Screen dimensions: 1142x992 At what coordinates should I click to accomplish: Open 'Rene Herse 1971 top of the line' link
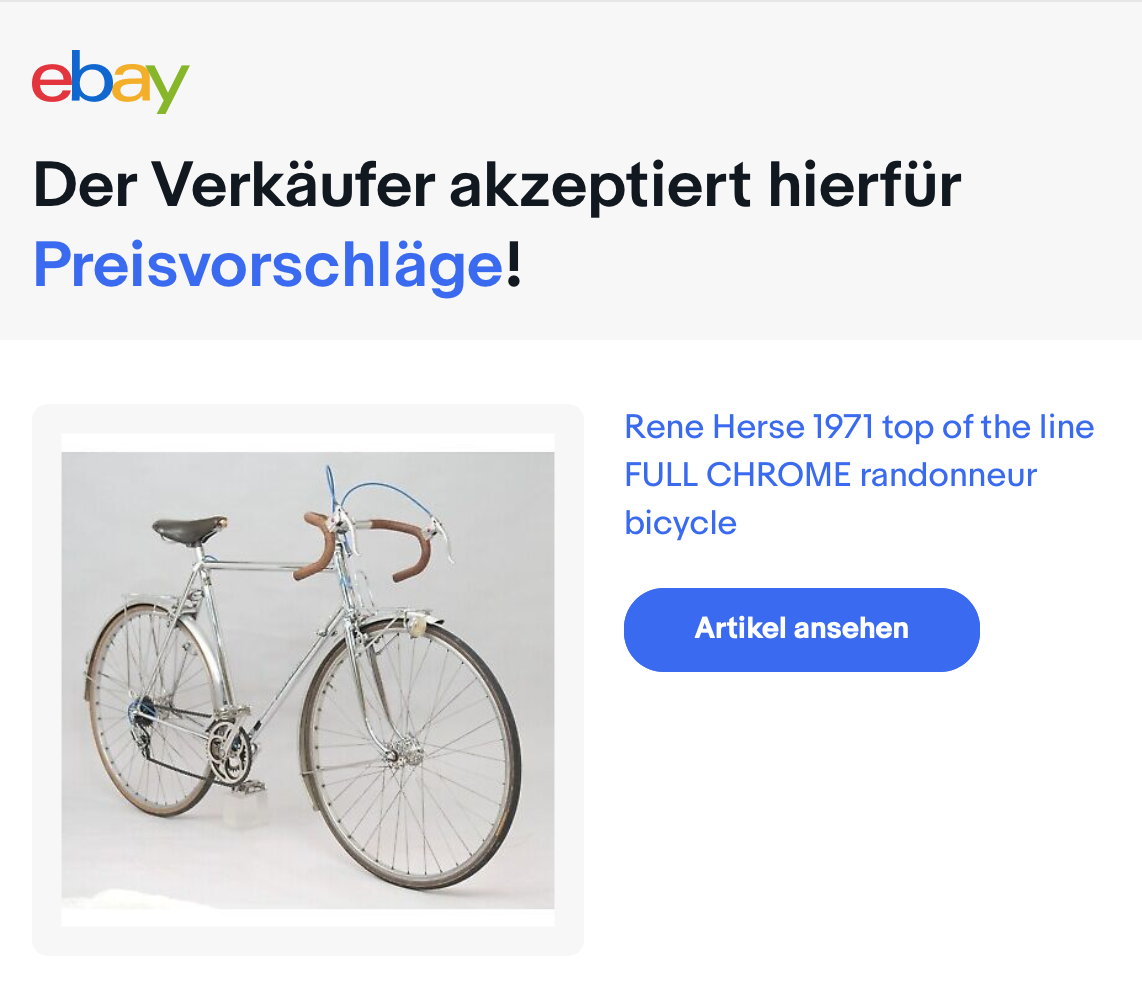pos(859,427)
